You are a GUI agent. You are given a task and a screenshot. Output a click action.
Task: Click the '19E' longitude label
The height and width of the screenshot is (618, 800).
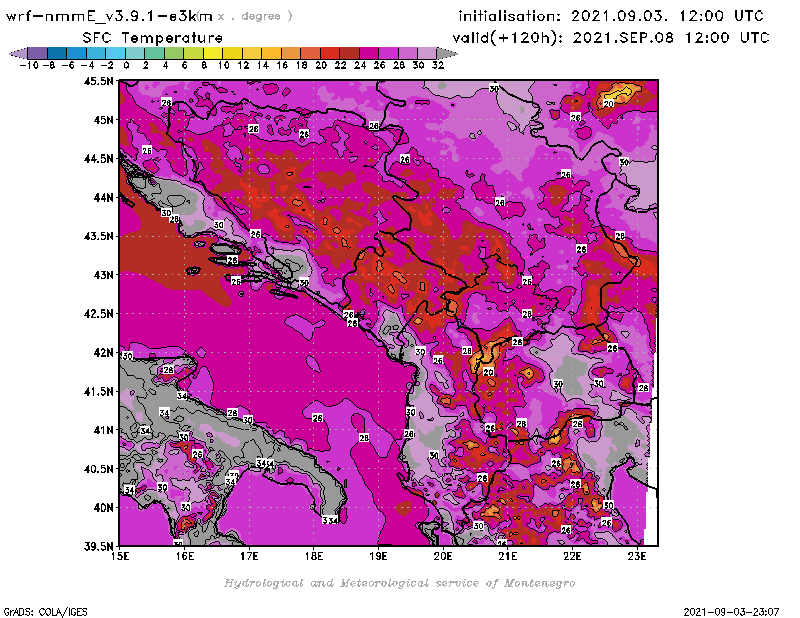click(378, 556)
